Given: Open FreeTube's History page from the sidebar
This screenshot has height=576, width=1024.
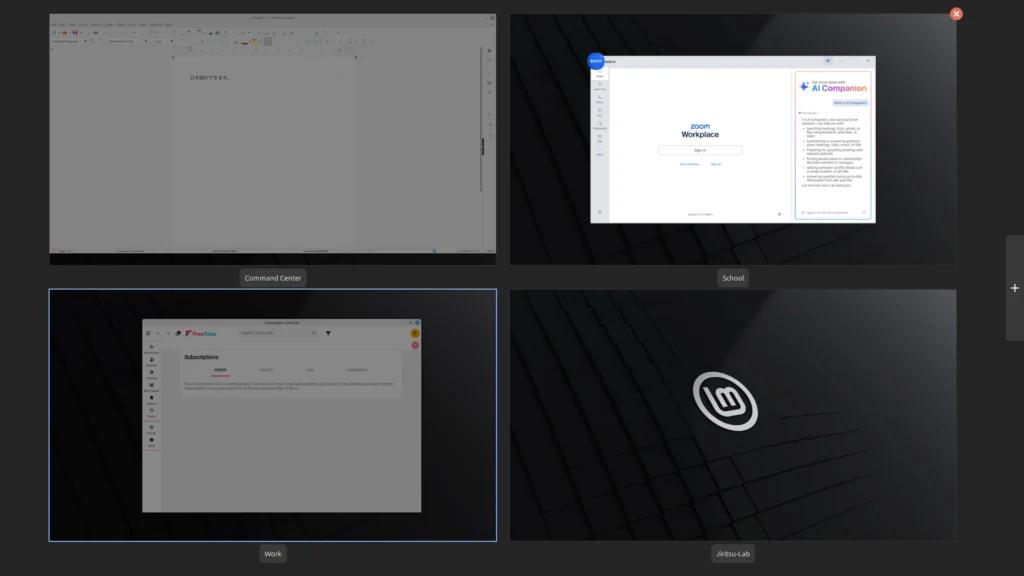Looking at the screenshot, I should [x=152, y=411].
